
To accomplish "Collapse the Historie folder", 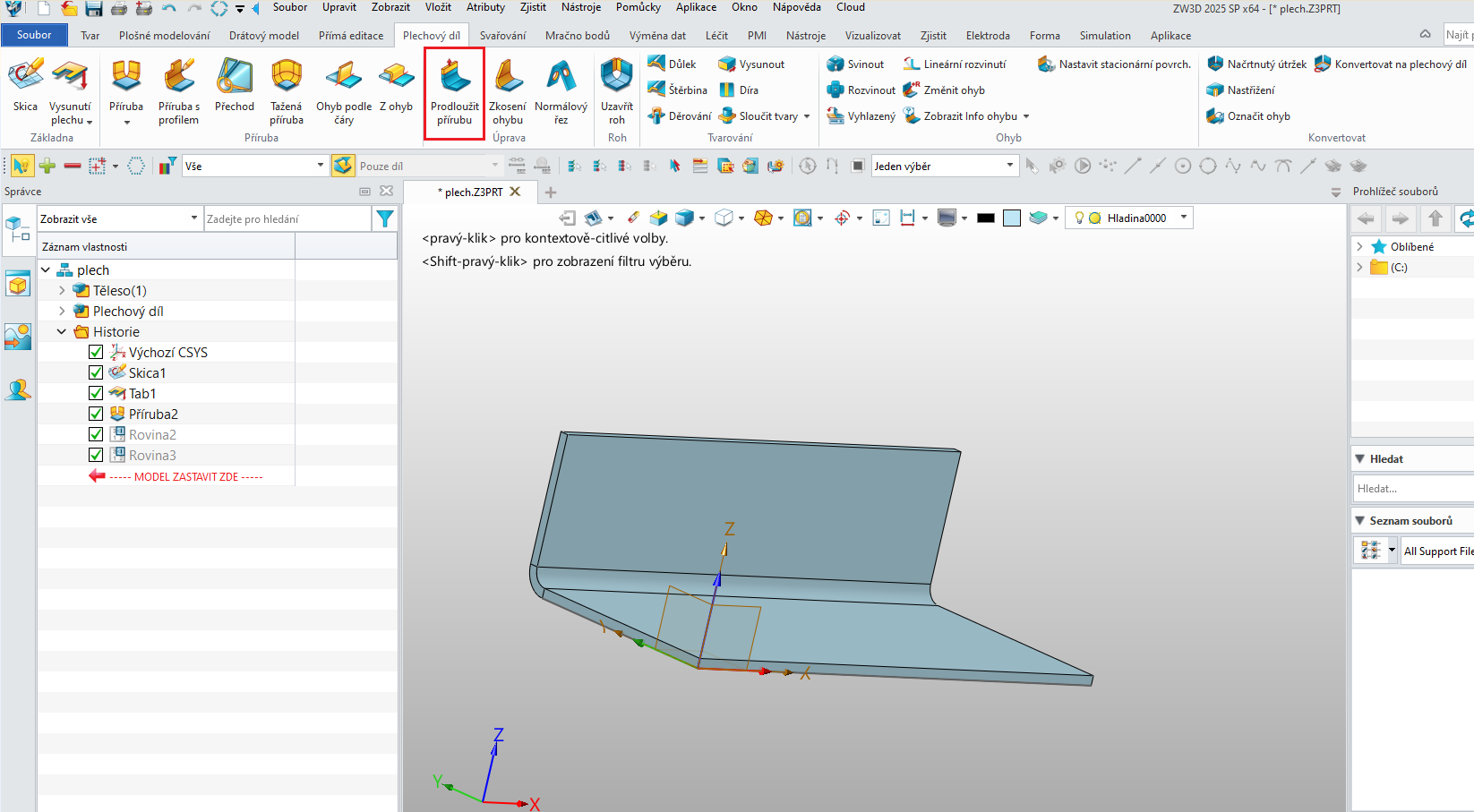I will [x=62, y=331].
